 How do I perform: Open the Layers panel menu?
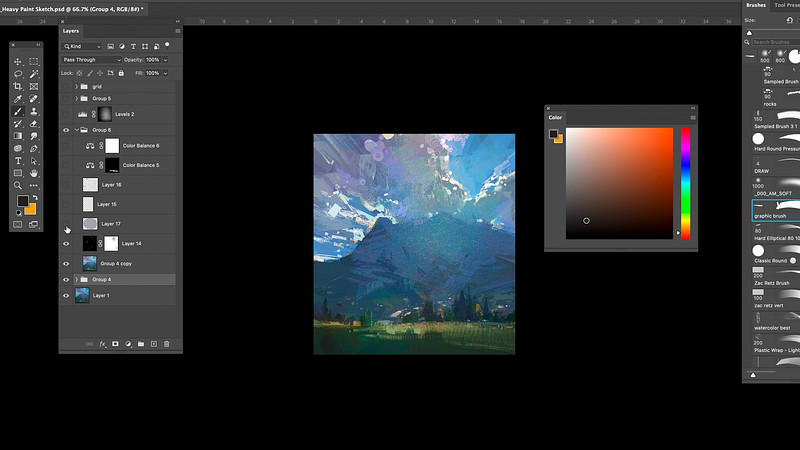pos(178,31)
